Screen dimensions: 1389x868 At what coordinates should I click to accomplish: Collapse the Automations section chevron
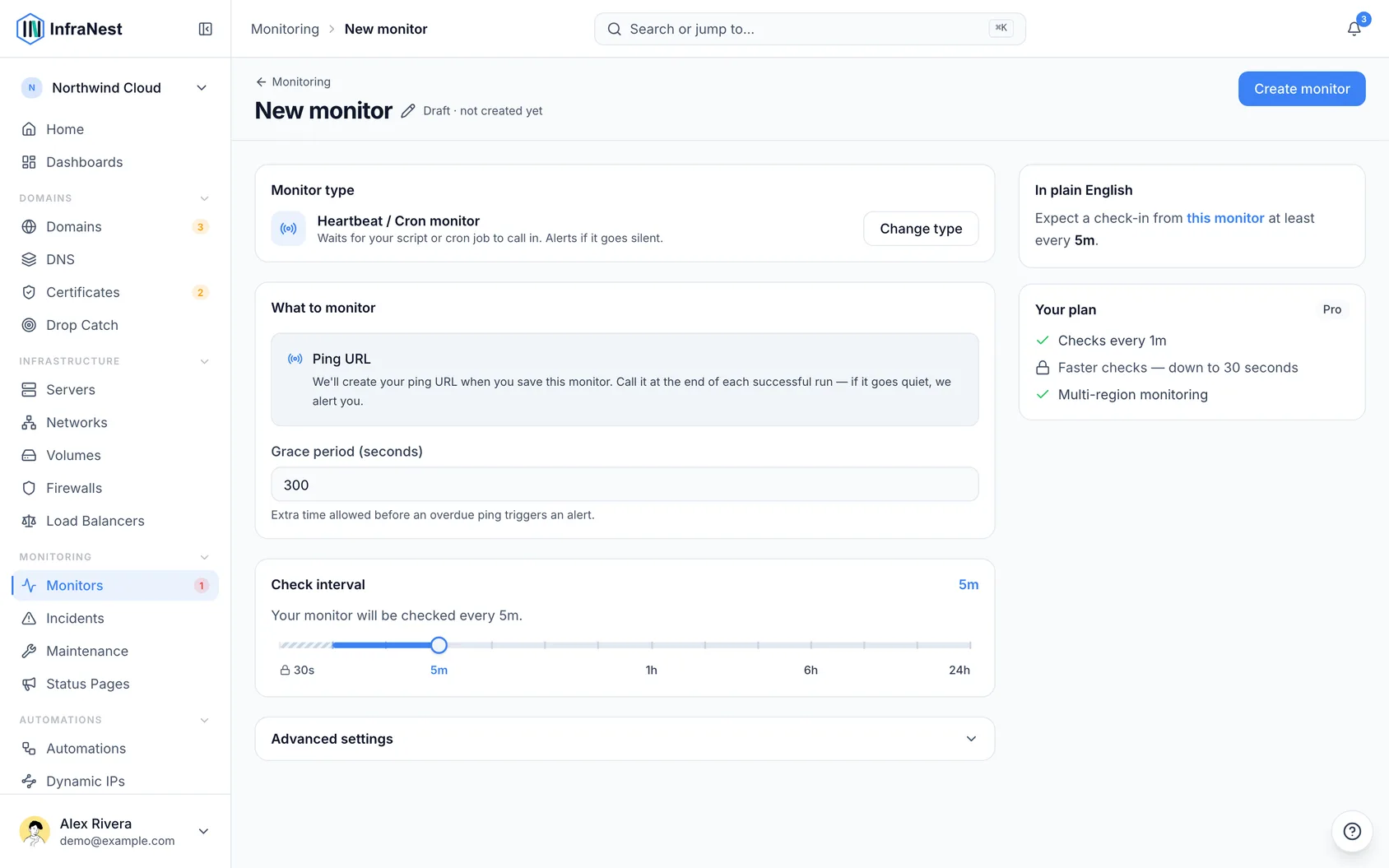coord(205,720)
